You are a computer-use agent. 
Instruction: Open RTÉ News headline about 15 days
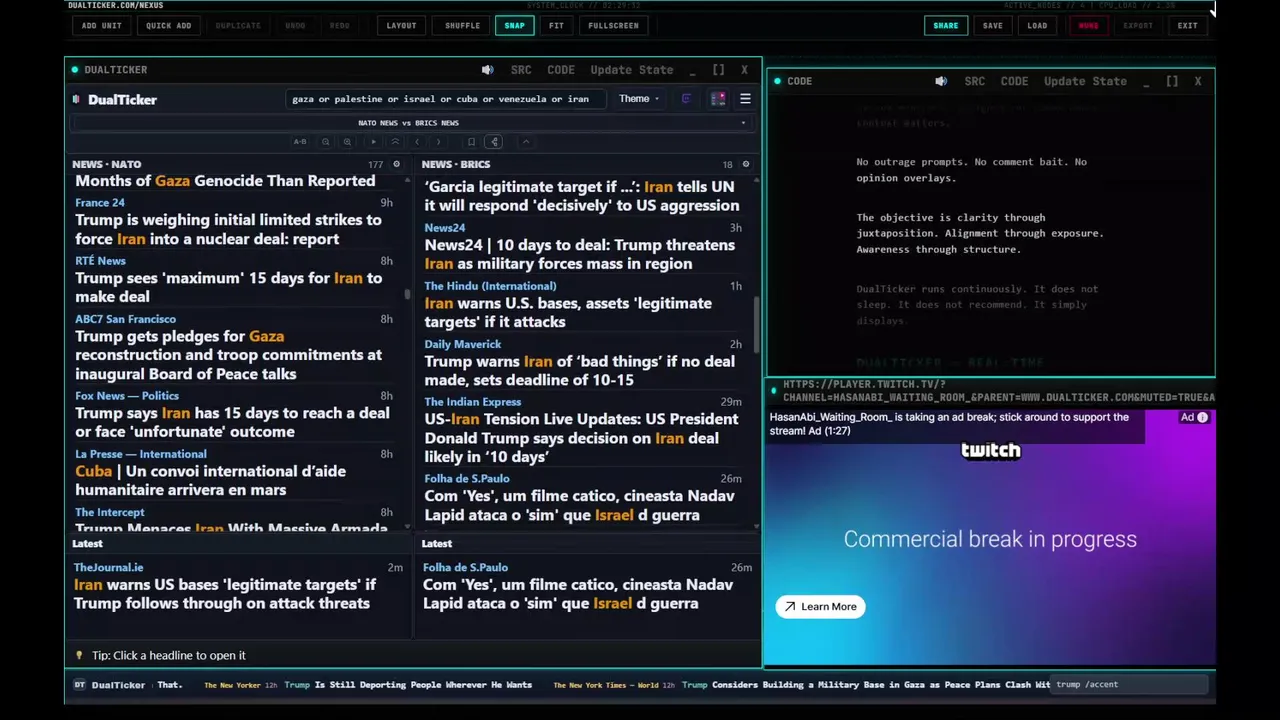pos(228,287)
